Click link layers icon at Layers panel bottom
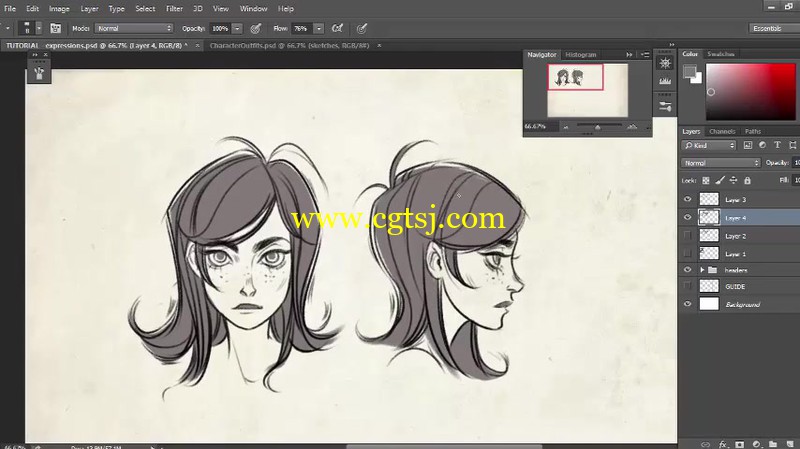 click(706, 444)
